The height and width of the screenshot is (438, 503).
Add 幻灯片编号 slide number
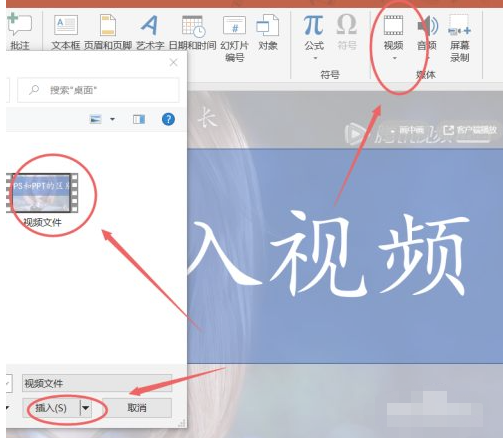235,38
